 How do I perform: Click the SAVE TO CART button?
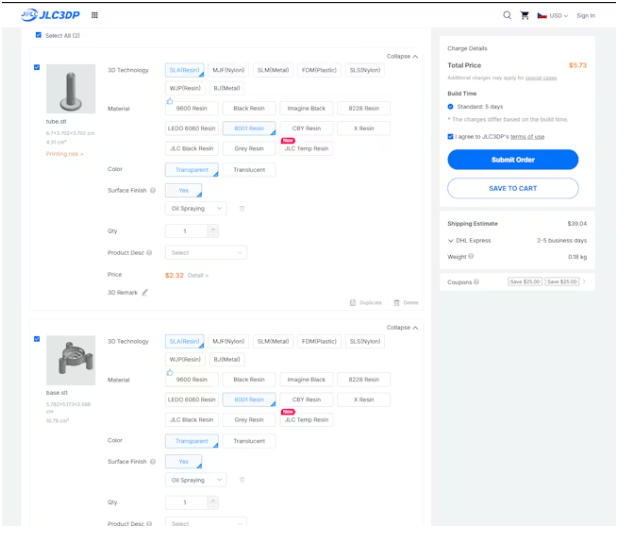tap(512, 188)
